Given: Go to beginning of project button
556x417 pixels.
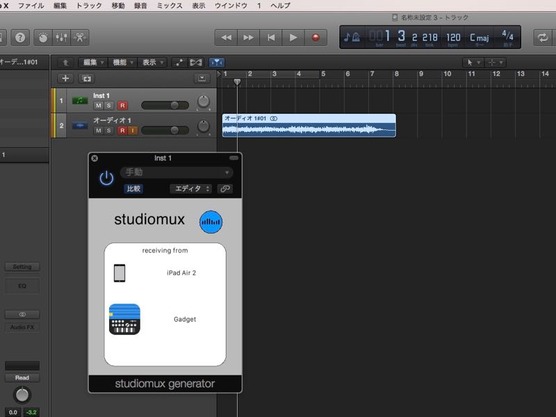Looking at the screenshot, I should tap(271, 38).
